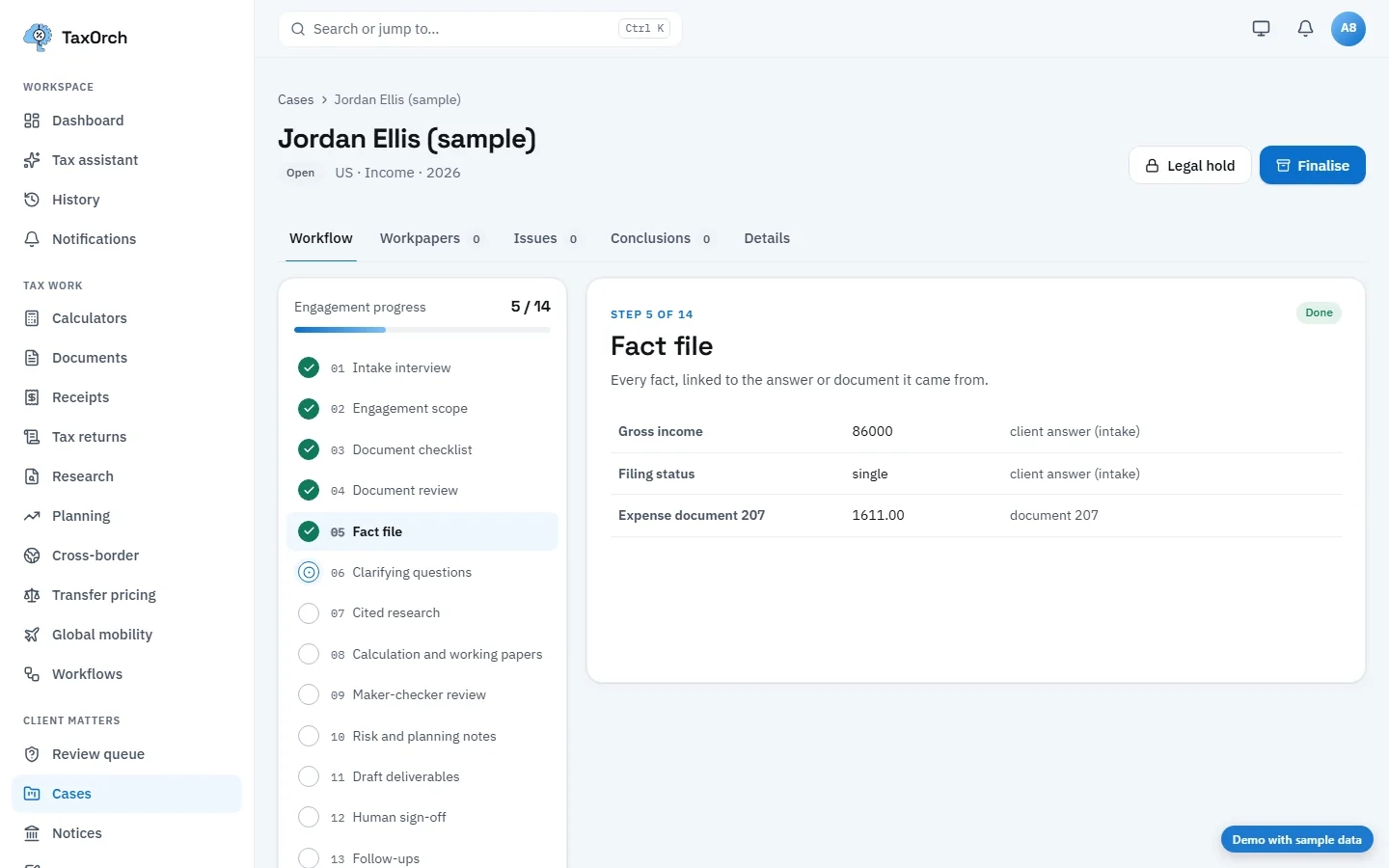Click the Demo with sample data badge
The width and height of the screenshot is (1389, 868).
coord(1296,839)
